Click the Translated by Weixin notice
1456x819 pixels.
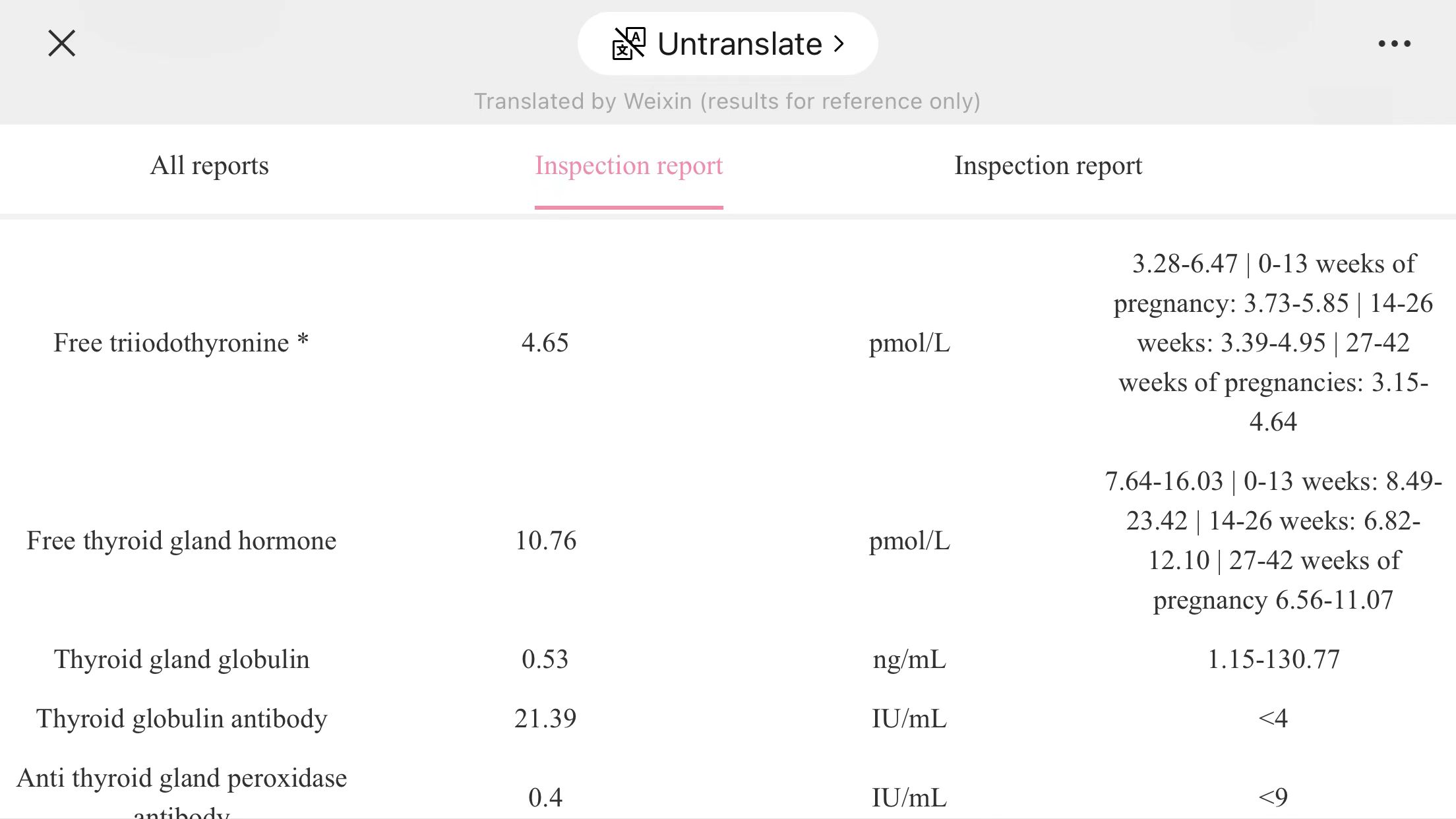[727, 101]
